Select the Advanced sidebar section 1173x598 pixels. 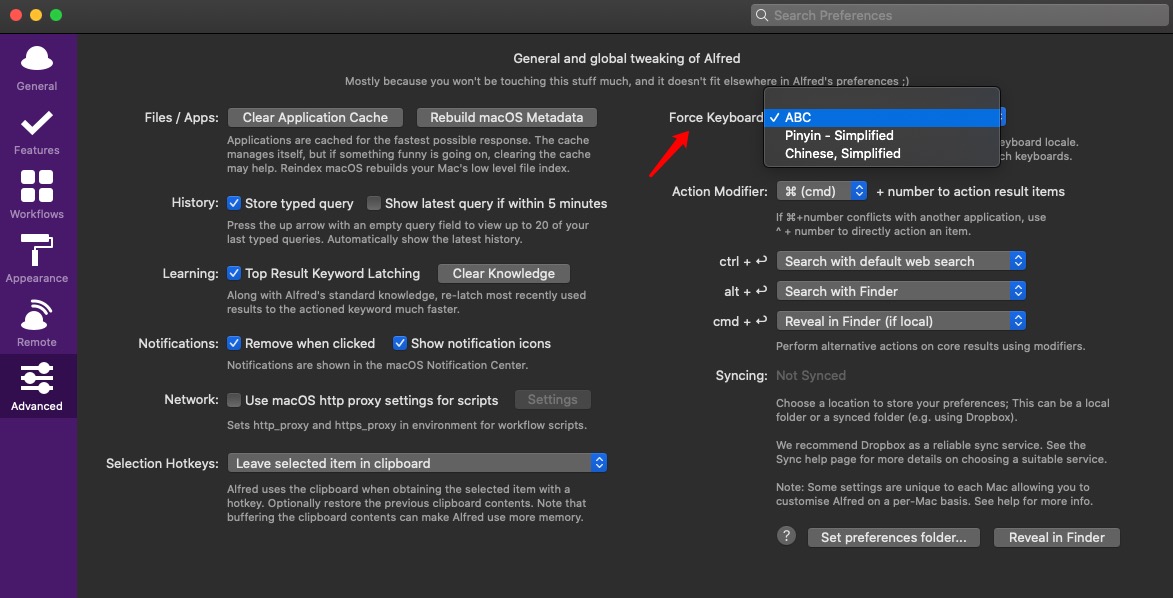pos(37,386)
